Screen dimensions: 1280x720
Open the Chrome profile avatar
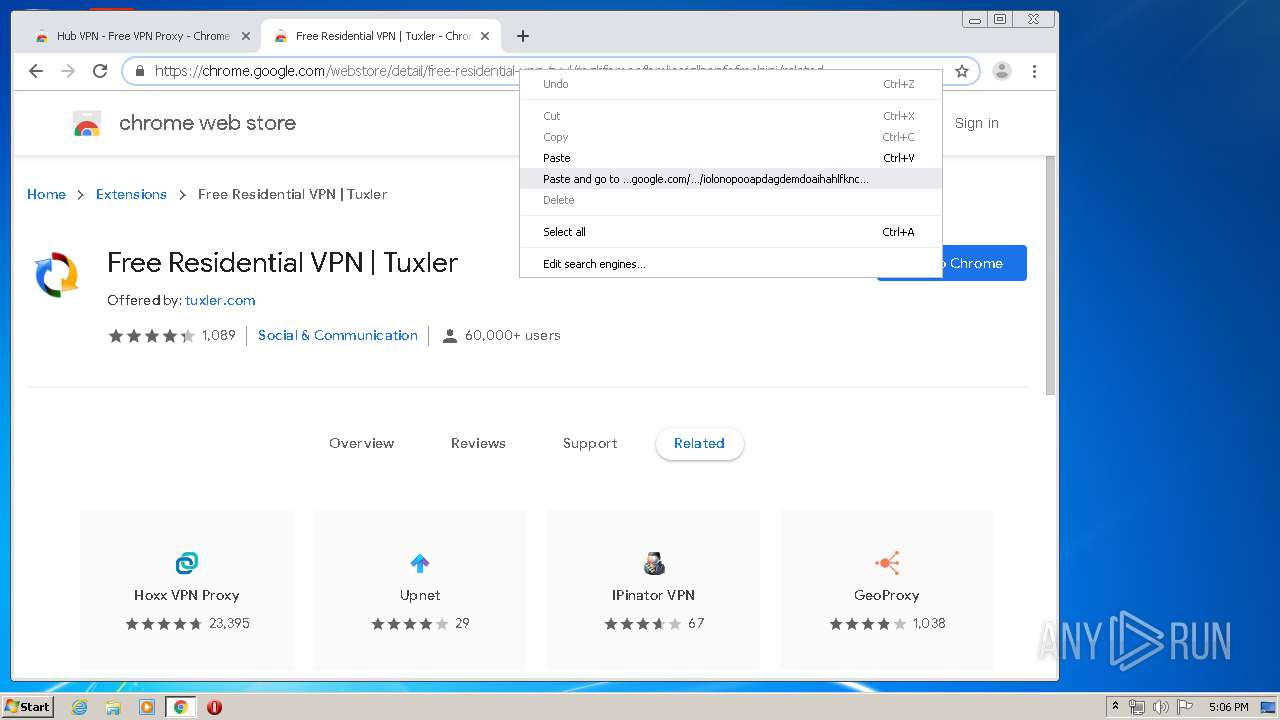click(x=1002, y=71)
